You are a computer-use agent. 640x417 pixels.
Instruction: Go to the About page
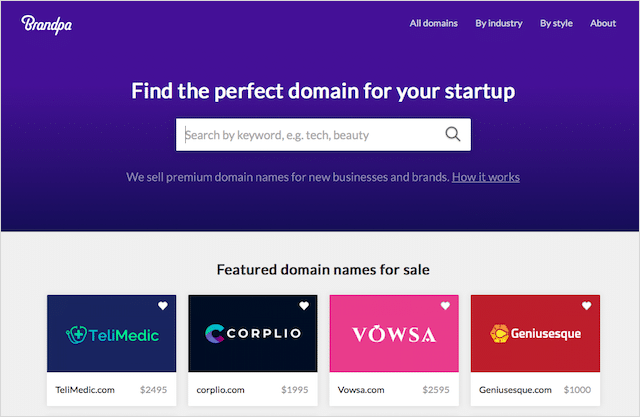(x=603, y=23)
